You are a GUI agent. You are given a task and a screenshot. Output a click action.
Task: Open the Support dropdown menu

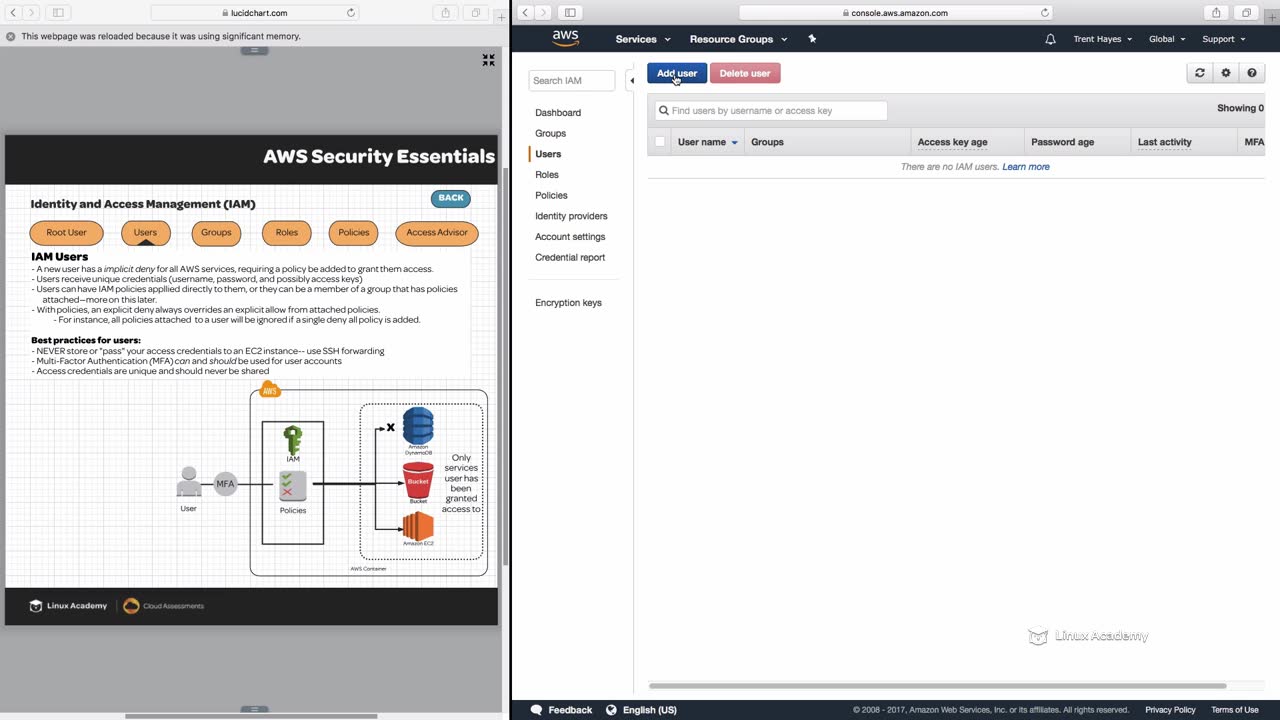click(x=1224, y=39)
